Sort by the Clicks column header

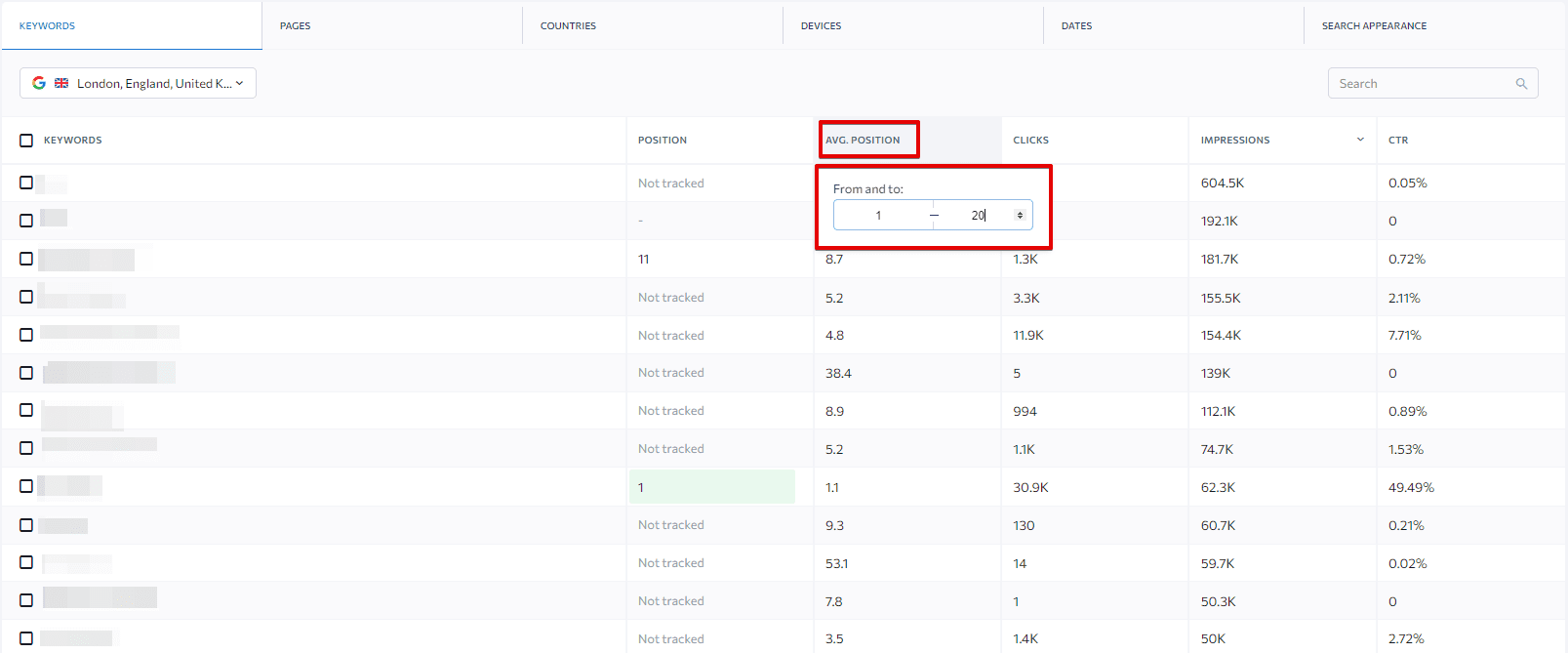[1030, 141]
